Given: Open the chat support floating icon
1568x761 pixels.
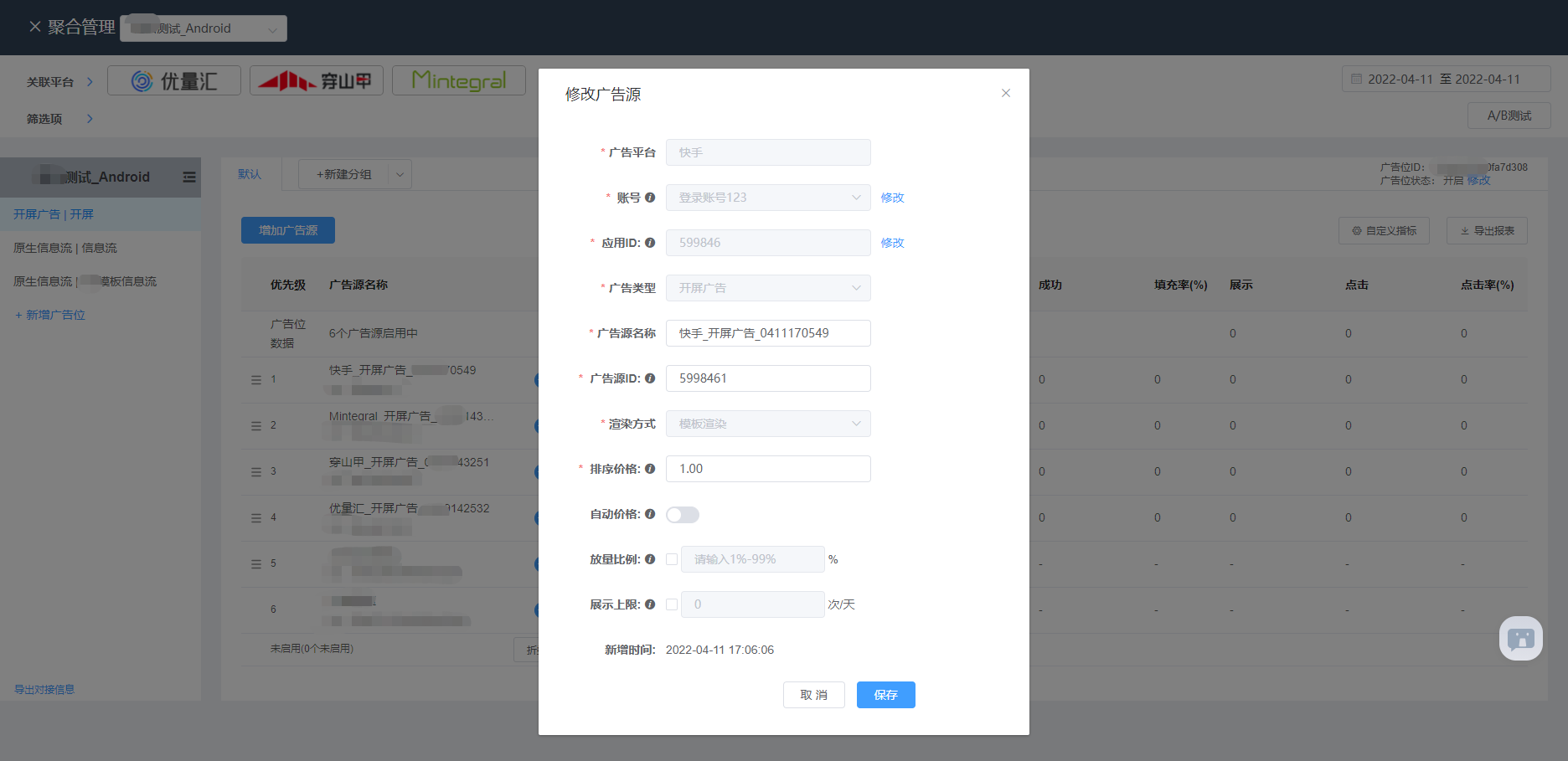Looking at the screenshot, I should [x=1520, y=639].
